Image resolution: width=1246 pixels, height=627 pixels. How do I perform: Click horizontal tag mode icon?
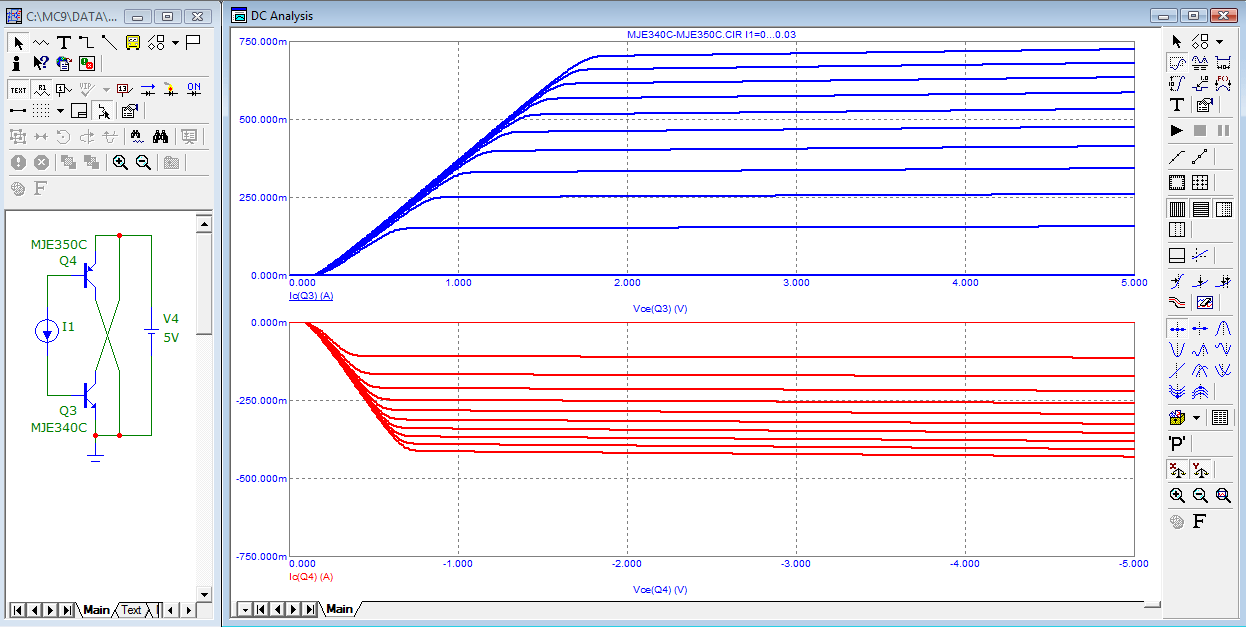(1223, 62)
